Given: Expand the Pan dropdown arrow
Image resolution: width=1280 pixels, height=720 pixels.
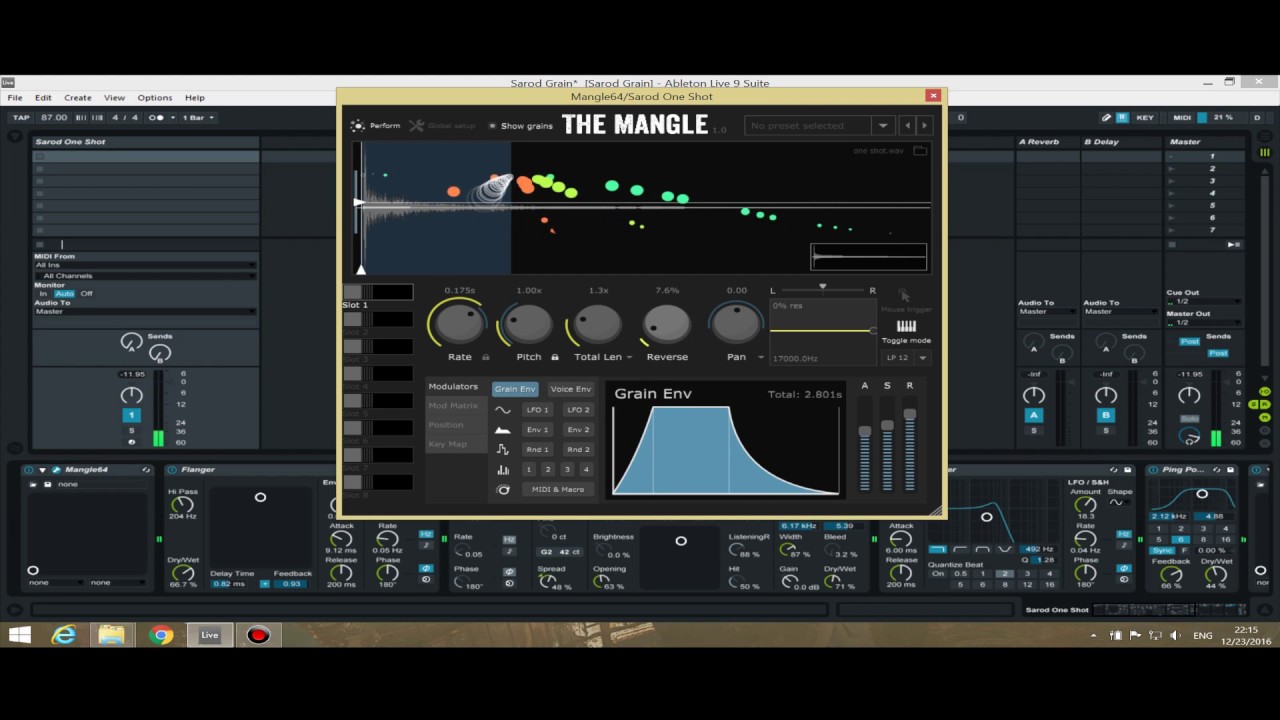Looking at the screenshot, I should tap(761, 357).
